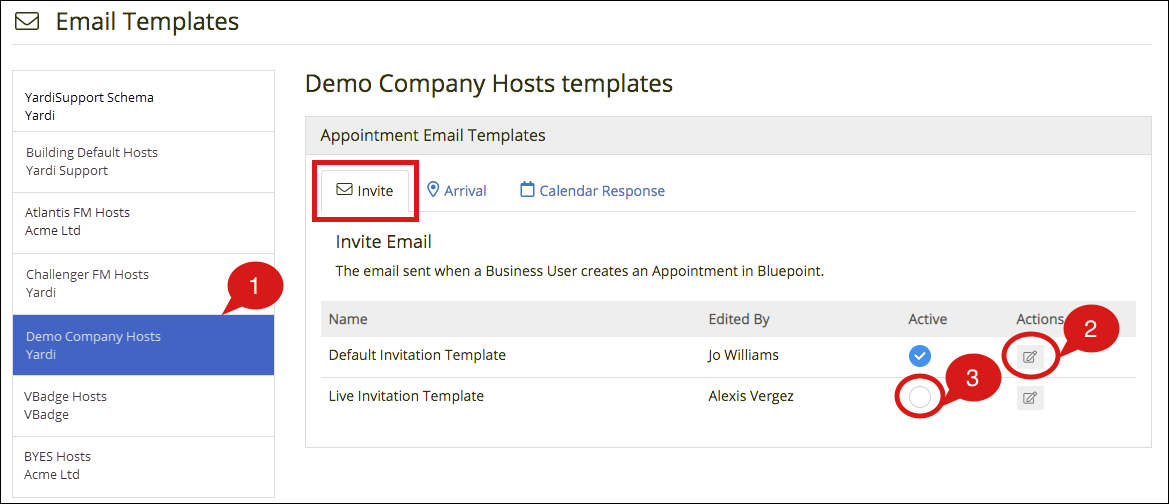This screenshot has height=504, width=1169.
Task: Open Building Default Hosts templates
Action: pos(144,162)
